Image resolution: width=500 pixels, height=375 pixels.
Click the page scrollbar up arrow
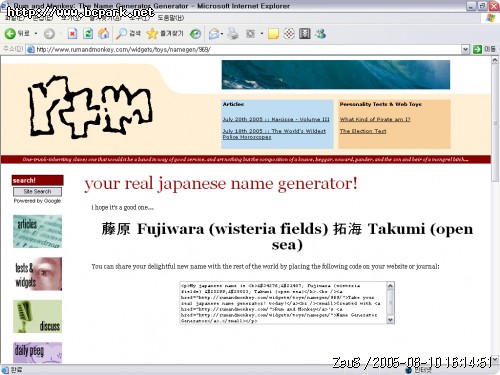pyautogui.click(x=495, y=60)
